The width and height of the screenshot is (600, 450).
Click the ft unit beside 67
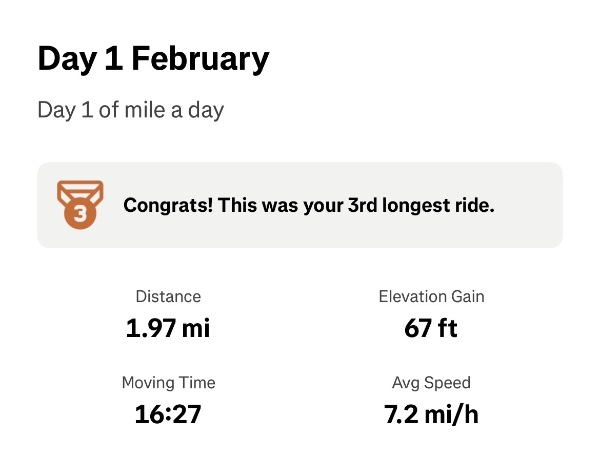click(x=447, y=327)
